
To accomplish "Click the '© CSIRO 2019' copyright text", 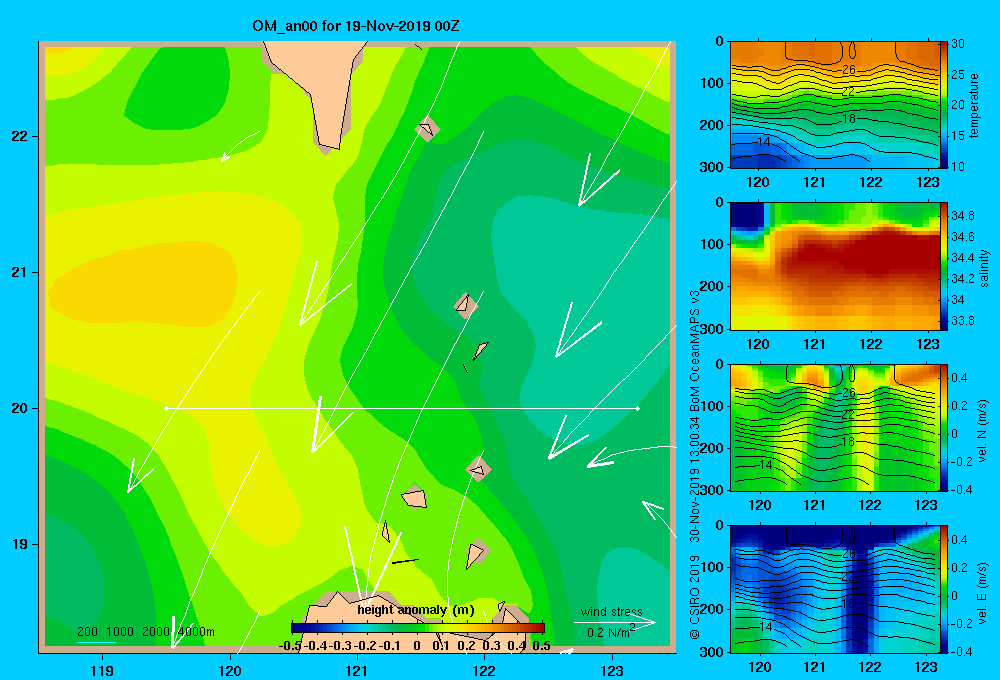I will [695, 598].
